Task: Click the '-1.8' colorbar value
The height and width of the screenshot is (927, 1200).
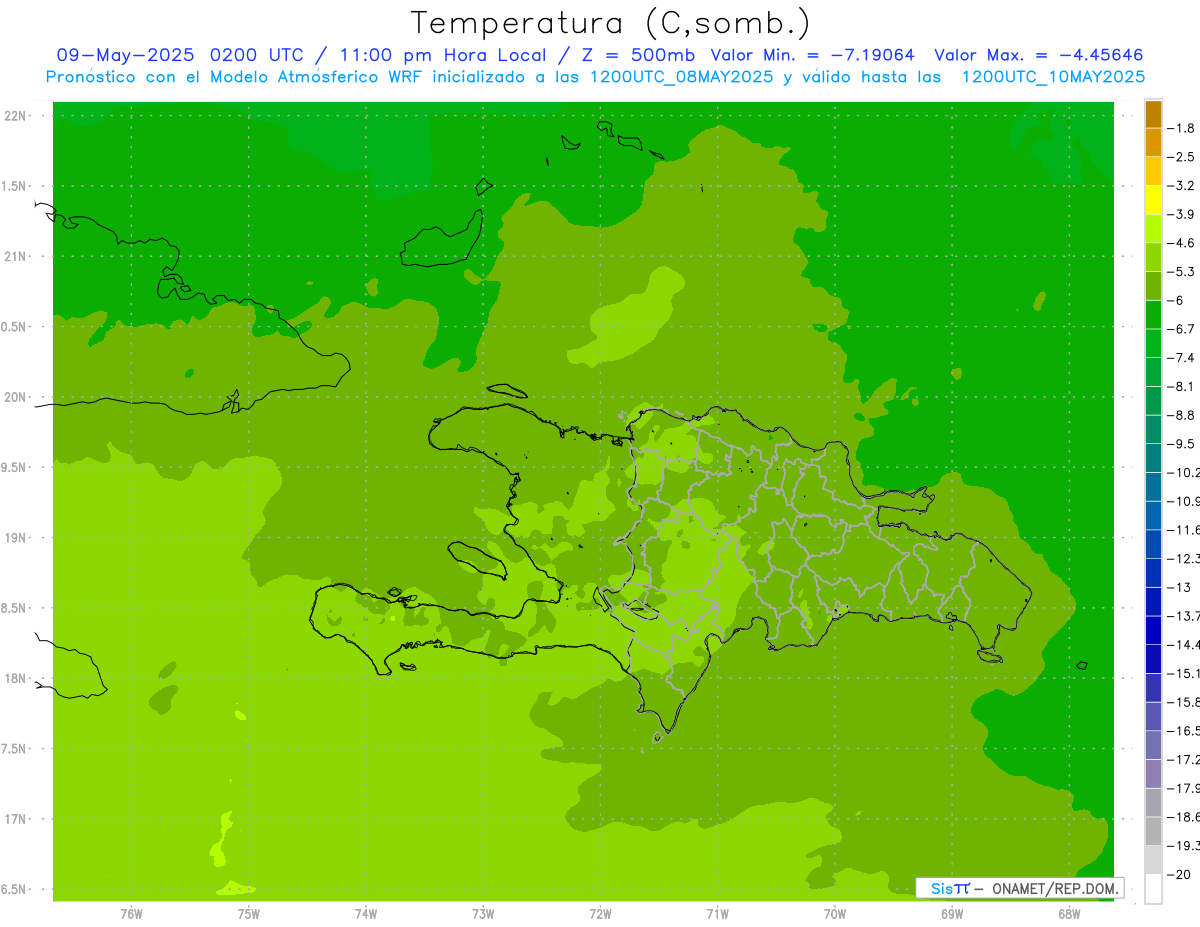Action: pyautogui.click(x=1183, y=128)
